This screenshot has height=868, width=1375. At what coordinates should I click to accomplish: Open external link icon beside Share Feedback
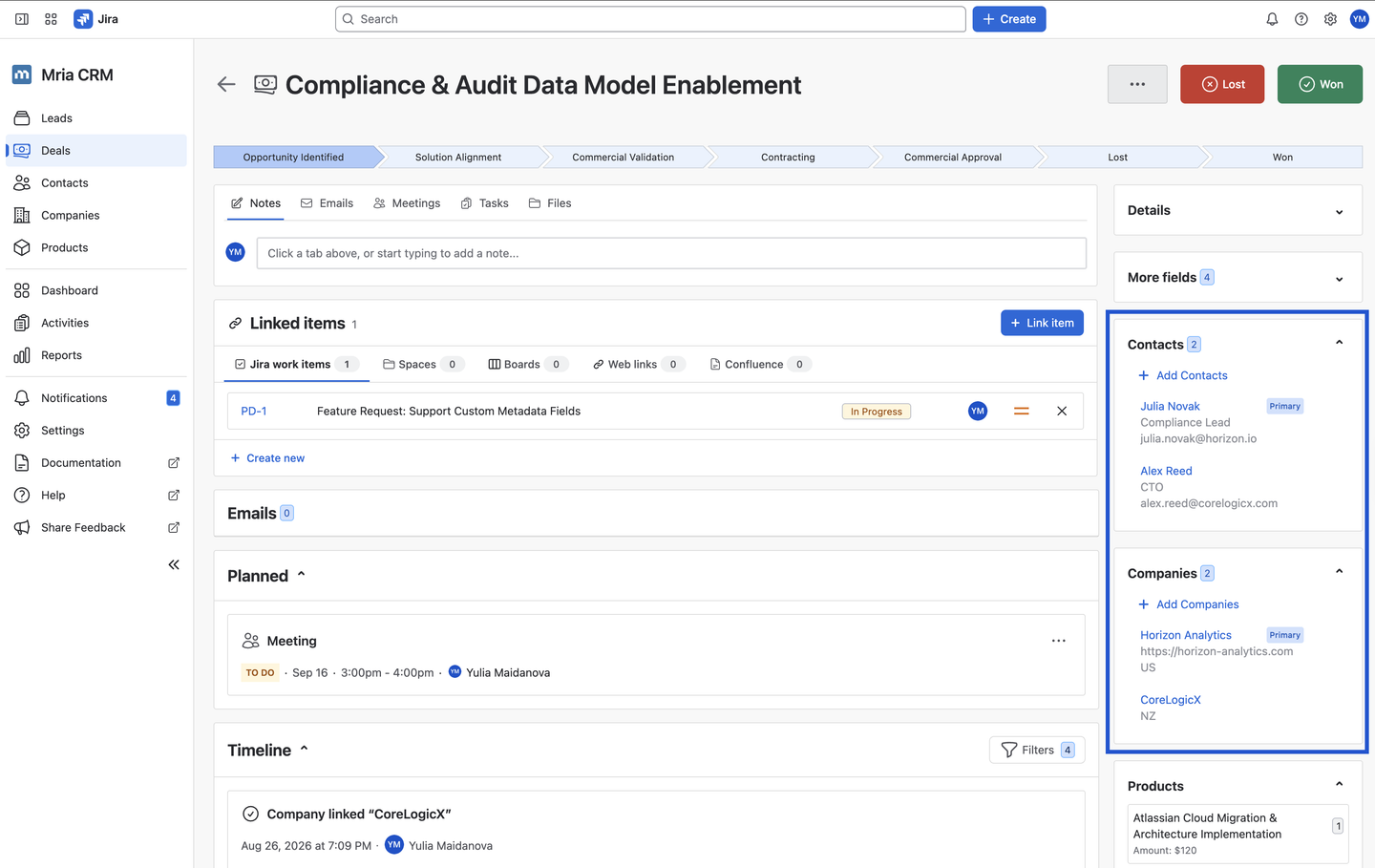pos(174,528)
